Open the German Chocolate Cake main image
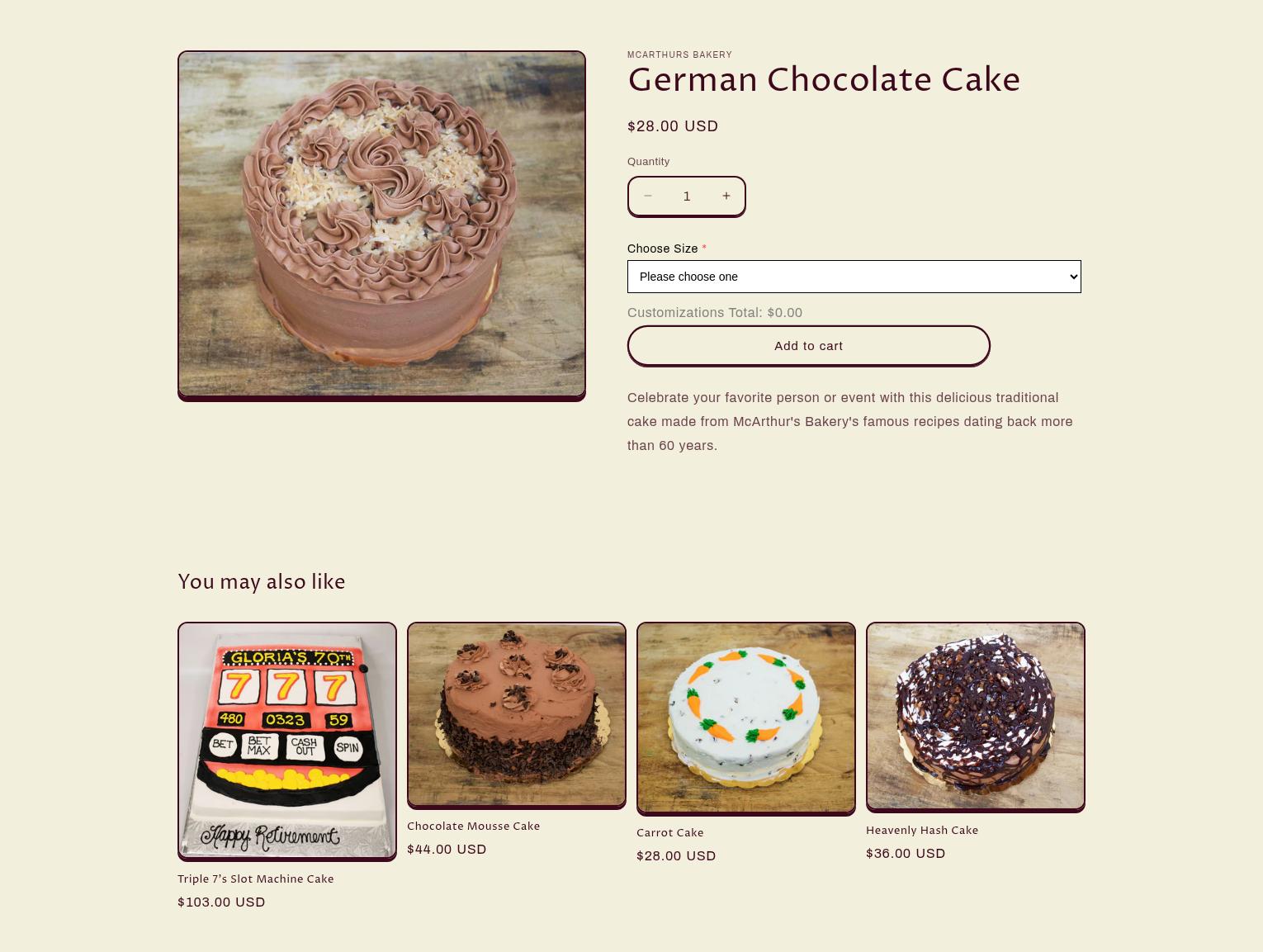 (381, 224)
